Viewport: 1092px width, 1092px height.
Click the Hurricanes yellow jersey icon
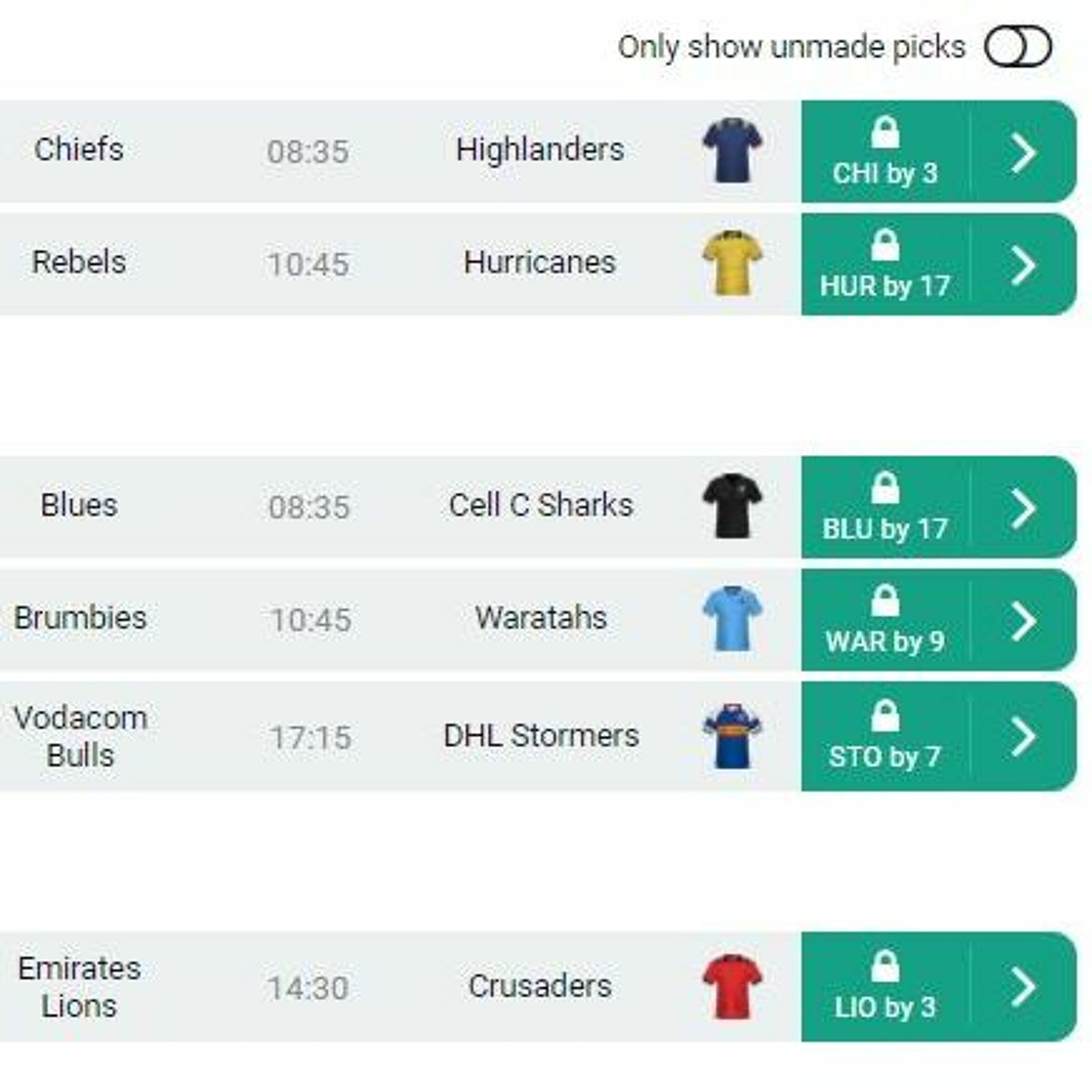point(732,263)
